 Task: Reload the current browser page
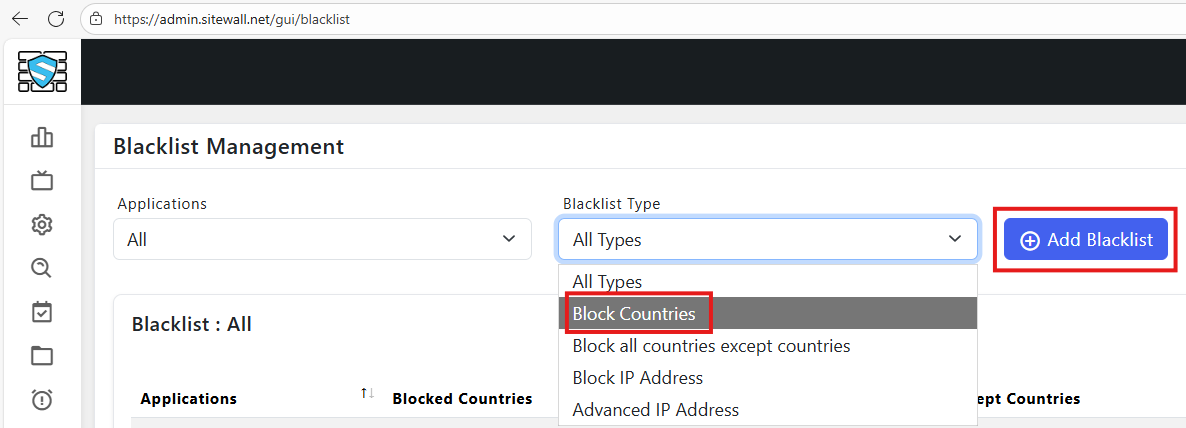pyautogui.click(x=56, y=19)
